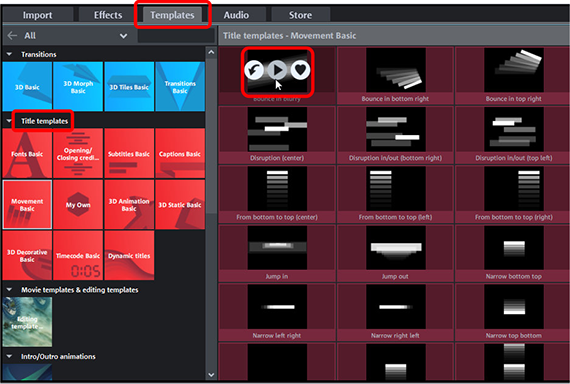Click the category list scroll down arrow

pos(211,375)
